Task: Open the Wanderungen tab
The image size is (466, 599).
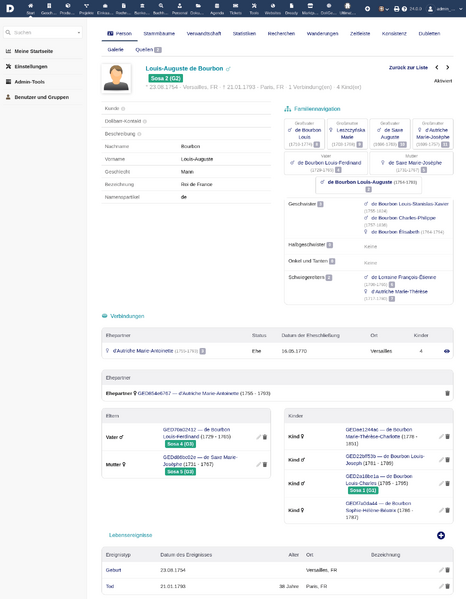Action: point(323,34)
